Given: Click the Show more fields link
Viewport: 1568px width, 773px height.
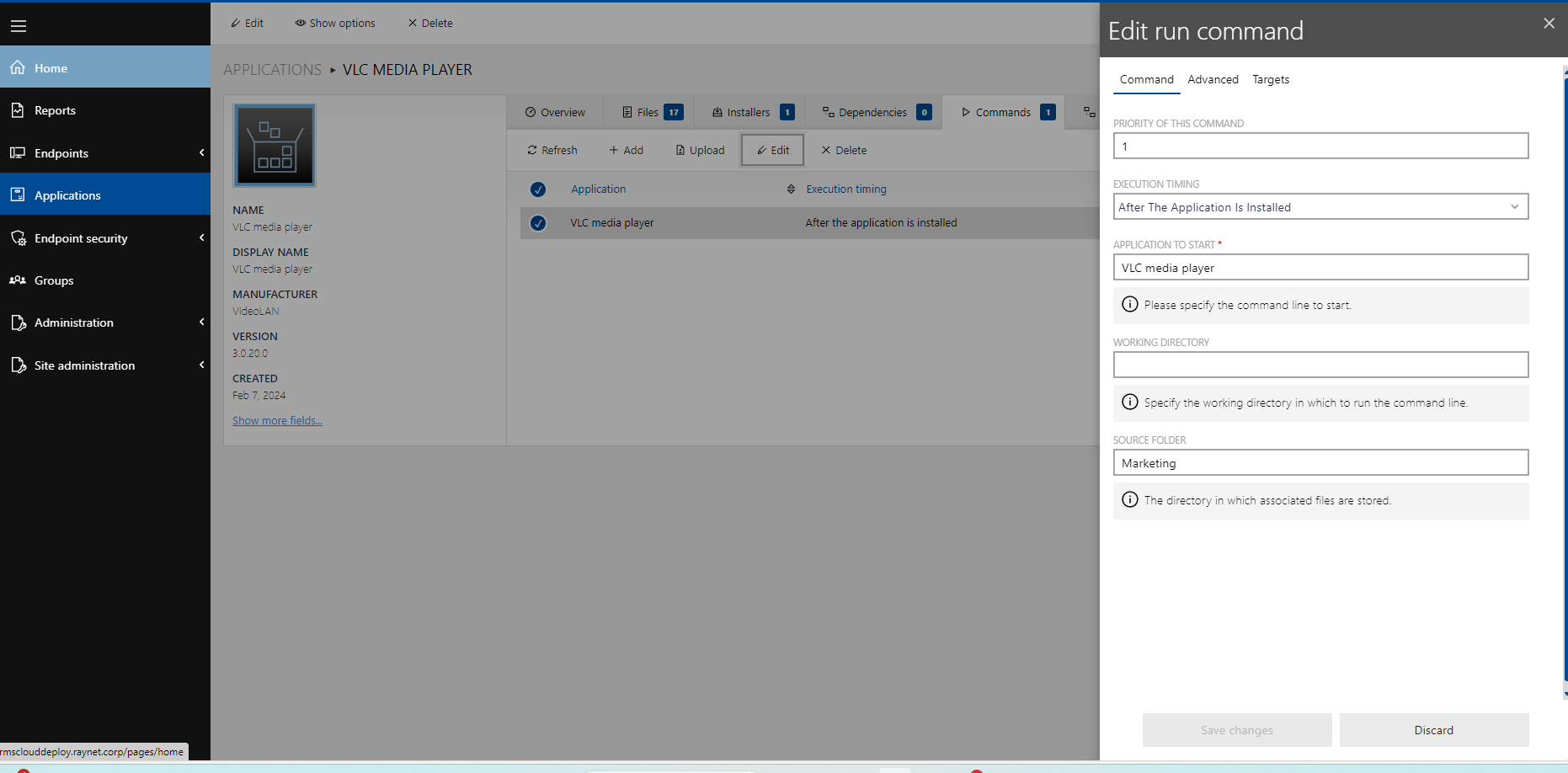Looking at the screenshot, I should [x=277, y=420].
